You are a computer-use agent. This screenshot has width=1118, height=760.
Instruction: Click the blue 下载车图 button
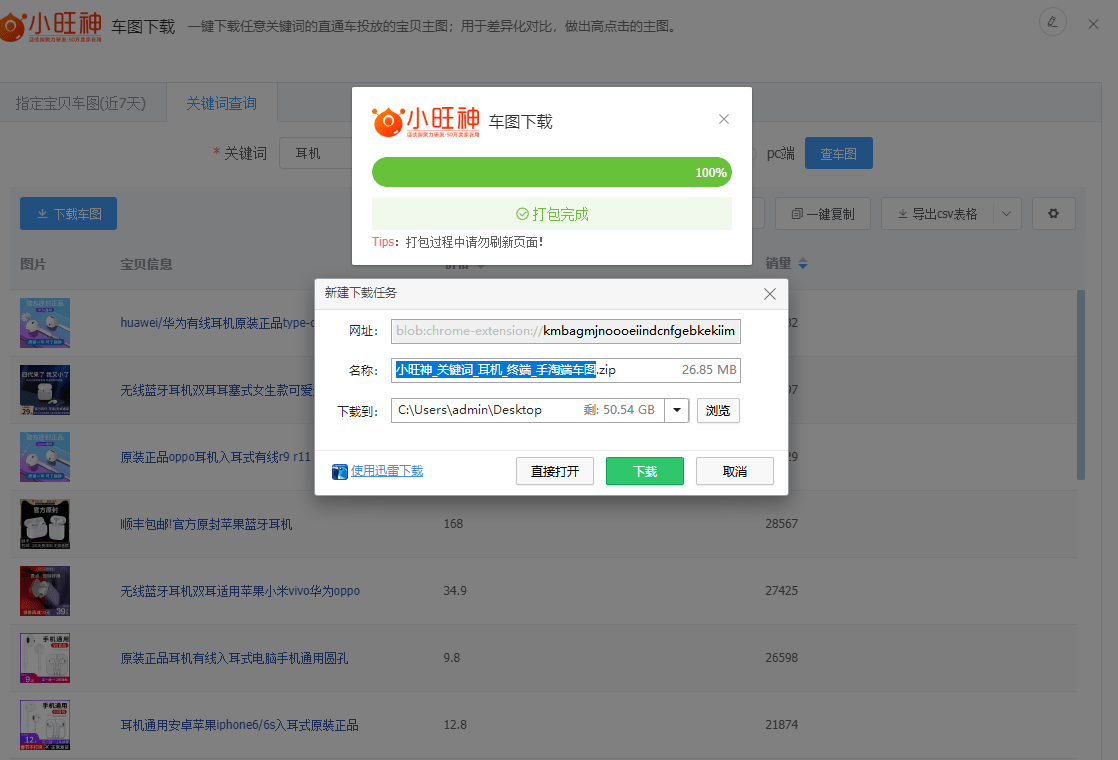click(68, 214)
